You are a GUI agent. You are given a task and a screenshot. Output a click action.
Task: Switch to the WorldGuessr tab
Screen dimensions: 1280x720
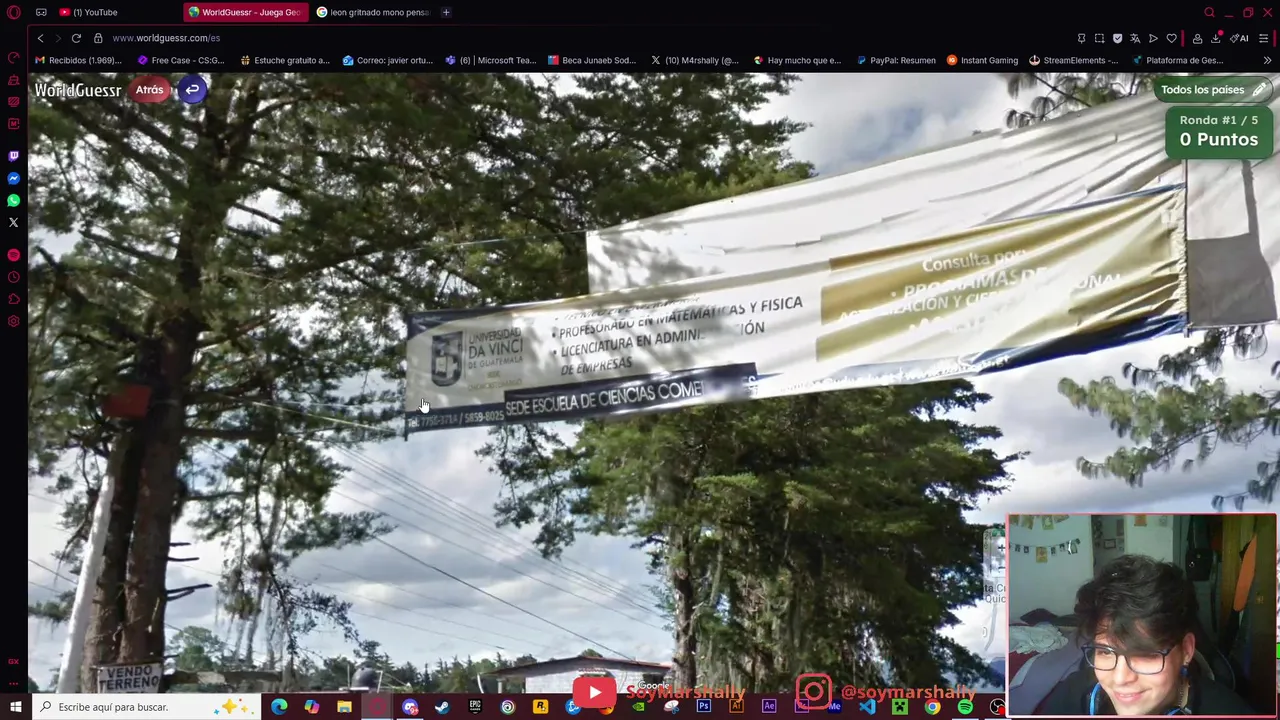point(245,12)
